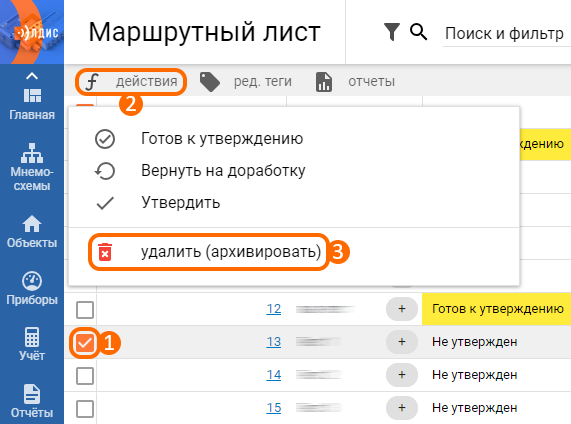The height and width of the screenshot is (424, 571).
Task: Collapse sidebar with the up chevron
Action: pyautogui.click(x=32, y=76)
